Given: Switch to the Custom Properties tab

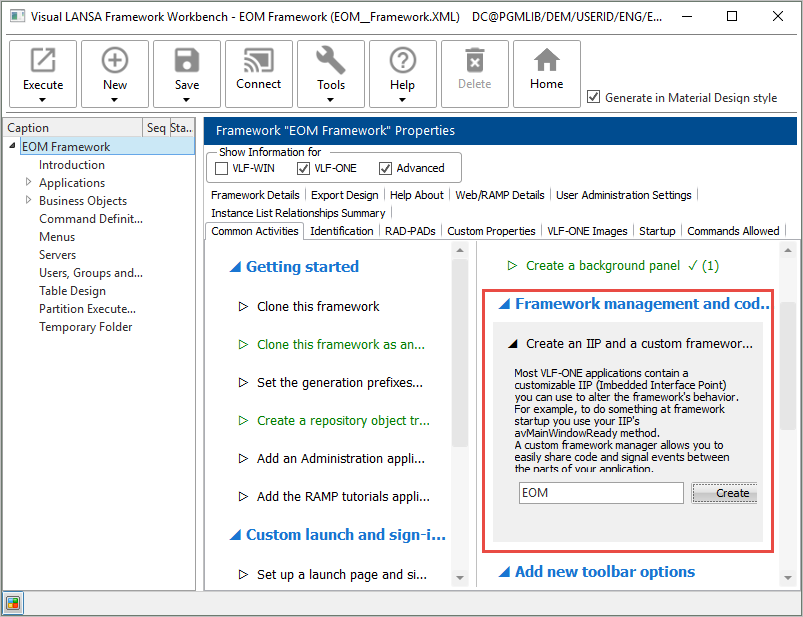Looking at the screenshot, I should (x=491, y=231).
